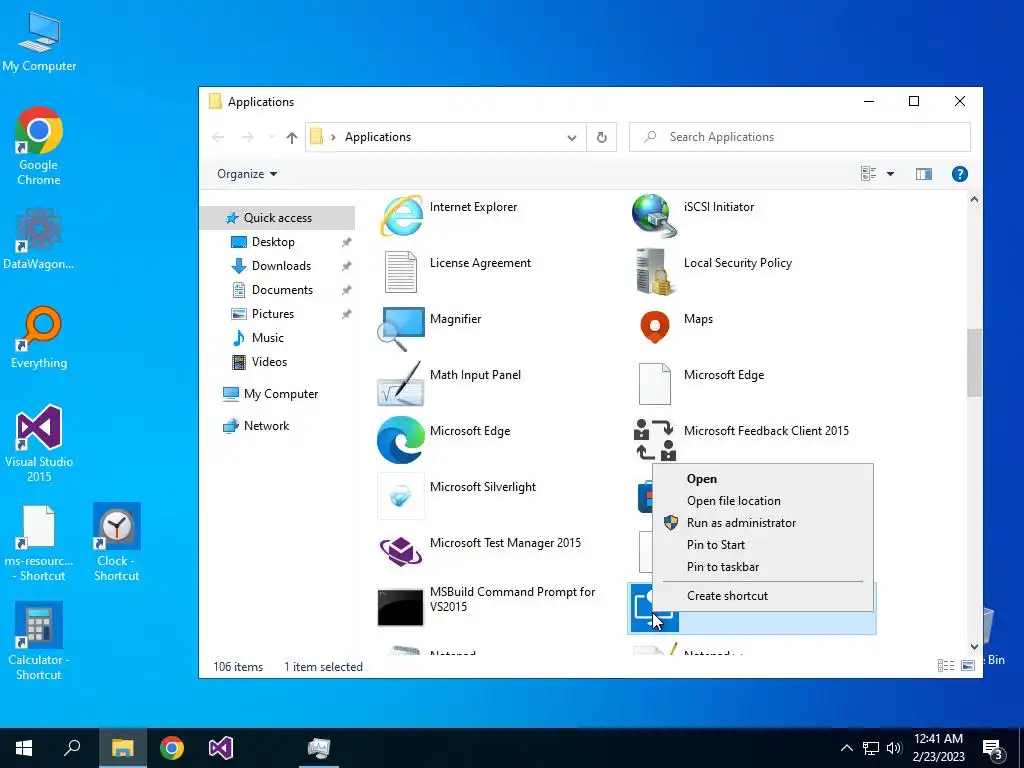Image resolution: width=1024 pixels, height=768 pixels.
Task: Choose Open in the context menu
Action: click(x=763, y=479)
